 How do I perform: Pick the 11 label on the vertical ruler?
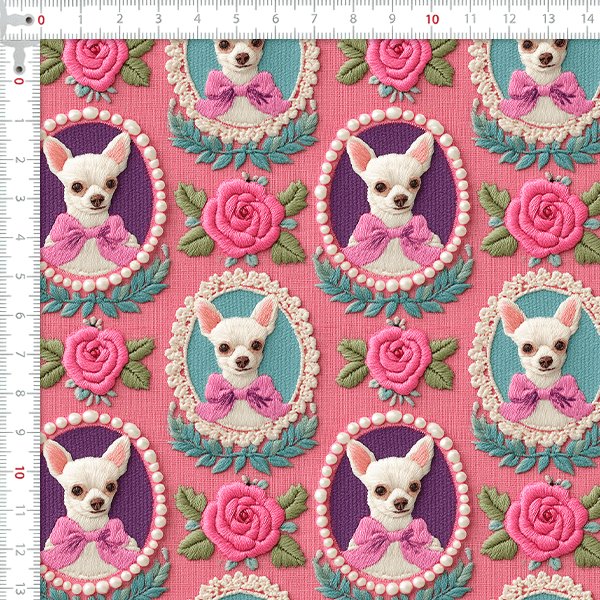tap(19, 511)
